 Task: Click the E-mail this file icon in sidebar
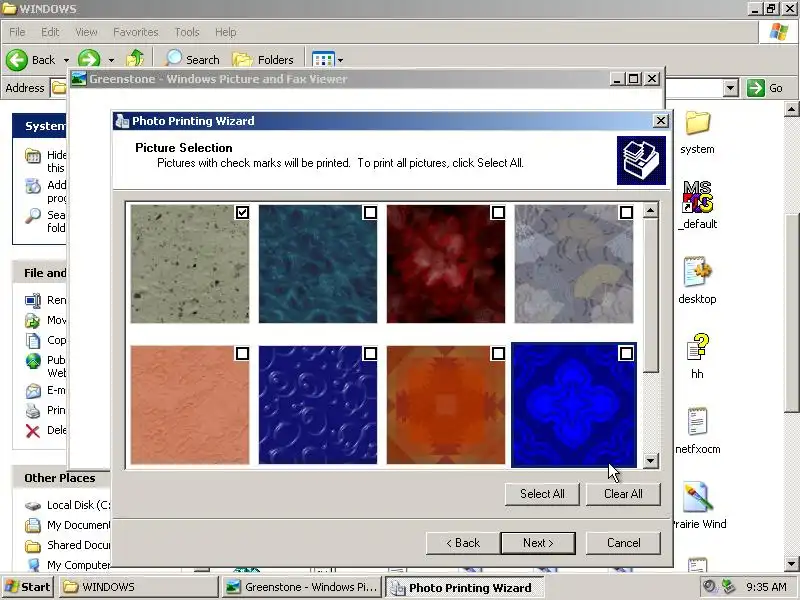point(33,391)
